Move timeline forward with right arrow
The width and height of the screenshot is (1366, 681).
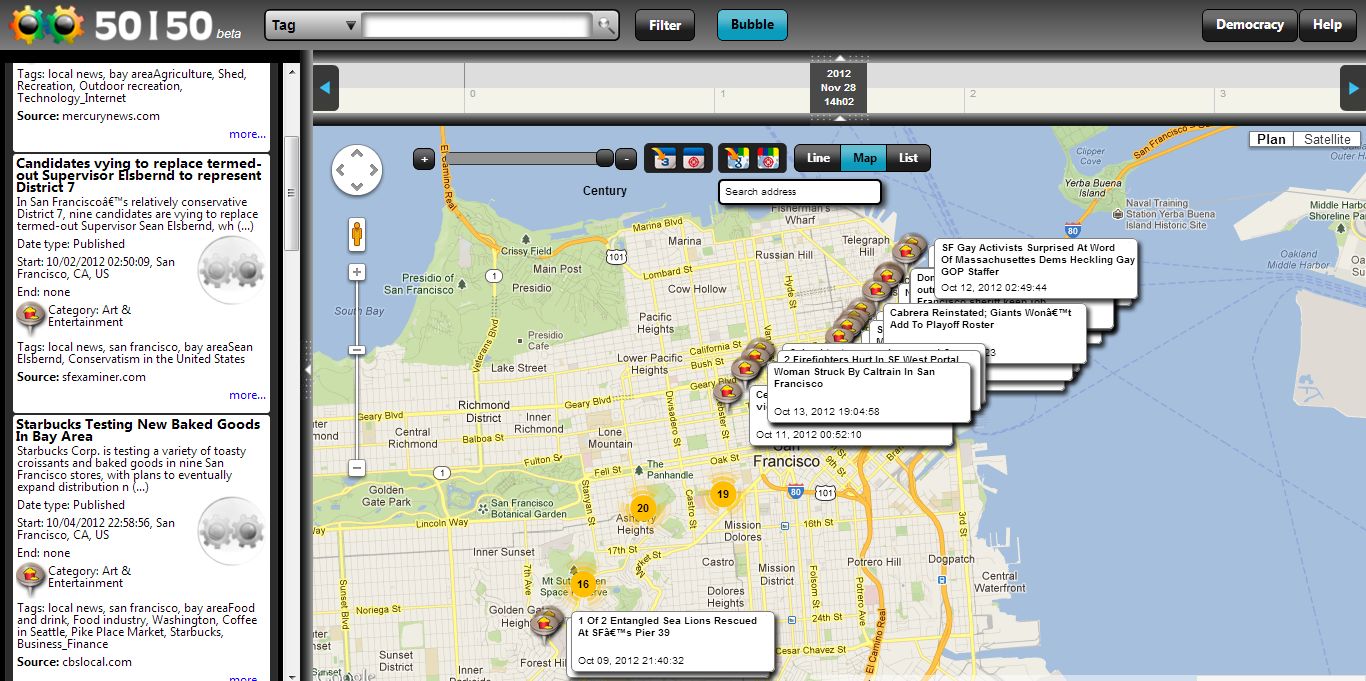(x=1353, y=88)
